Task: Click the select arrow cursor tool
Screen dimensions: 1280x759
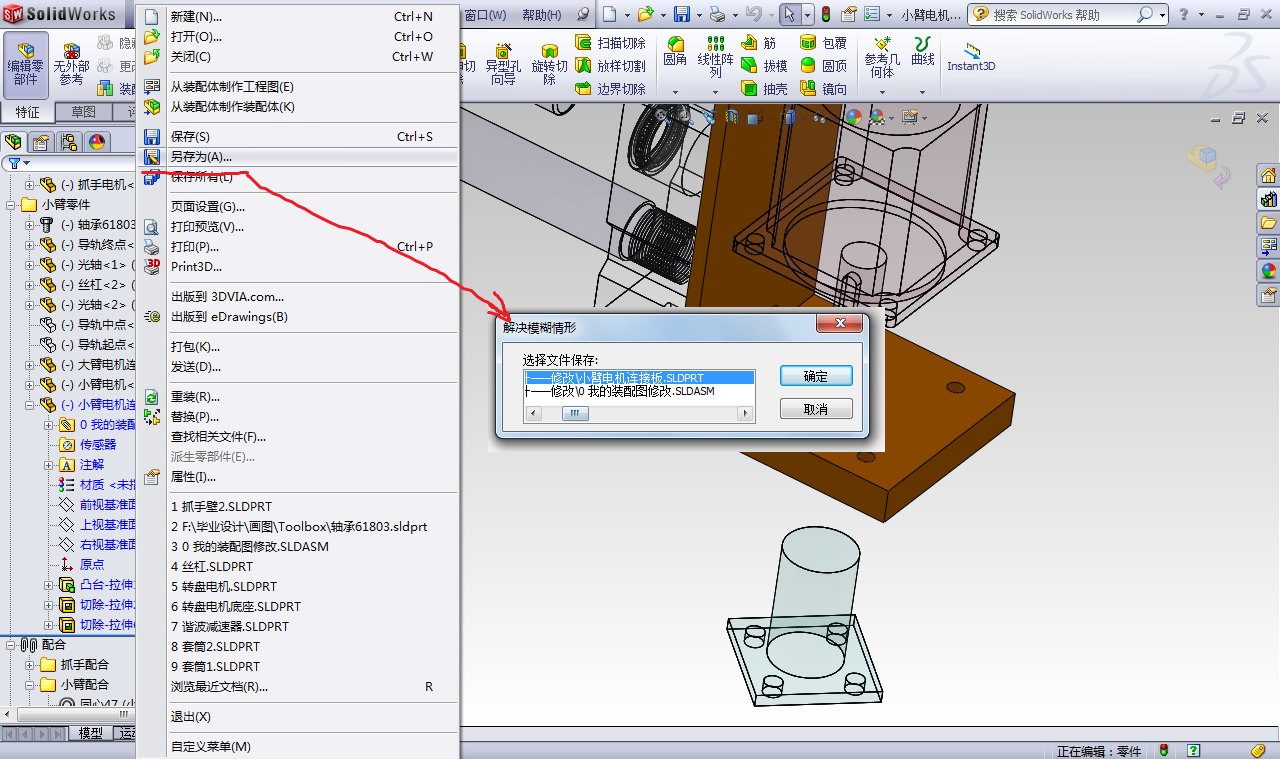Action: (789, 15)
